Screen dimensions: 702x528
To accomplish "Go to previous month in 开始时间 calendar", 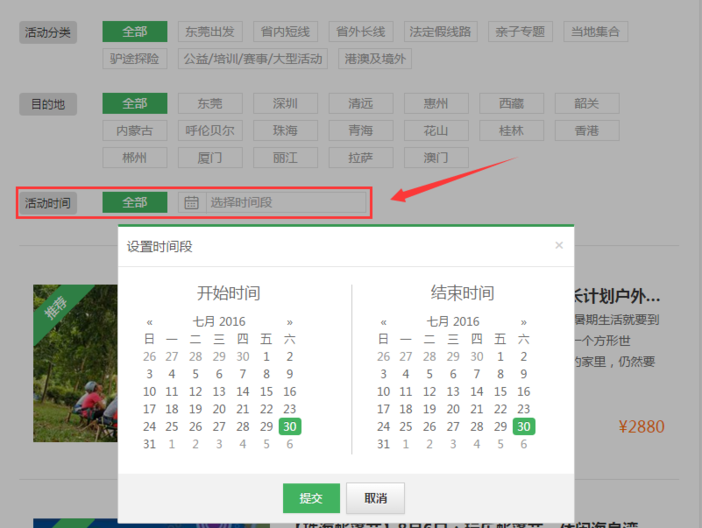I will tap(150, 322).
